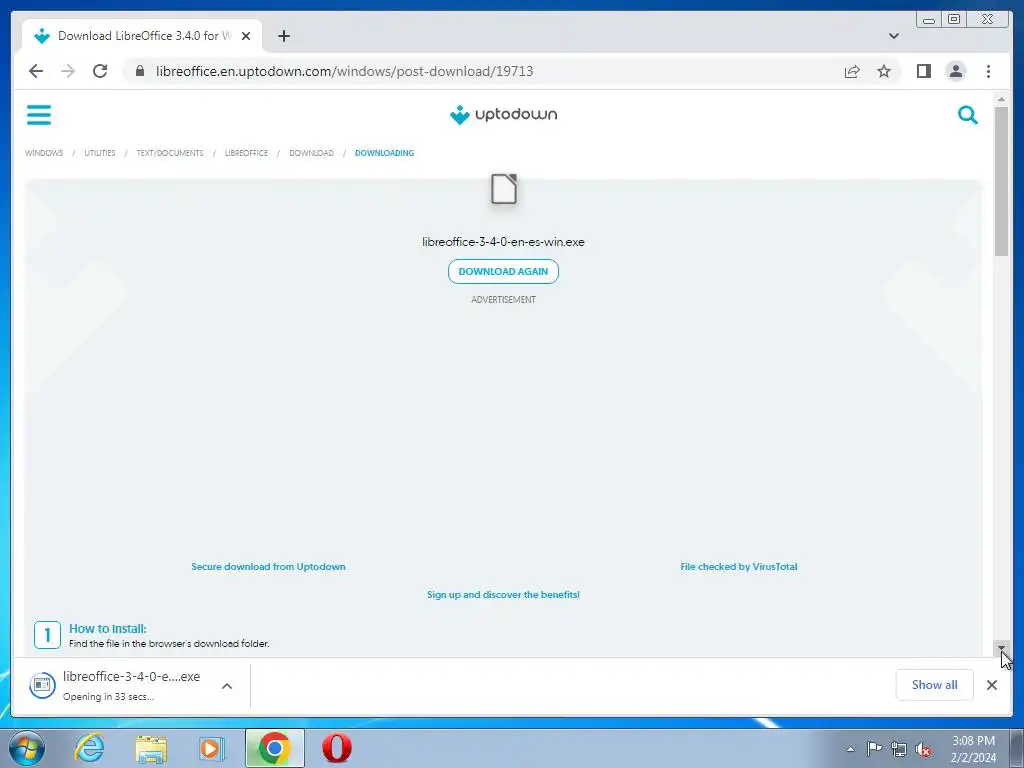This screenshot has width=1024, height=768.
Task: Open the Uptodown site search magnifier
Action: pos(967,115)
